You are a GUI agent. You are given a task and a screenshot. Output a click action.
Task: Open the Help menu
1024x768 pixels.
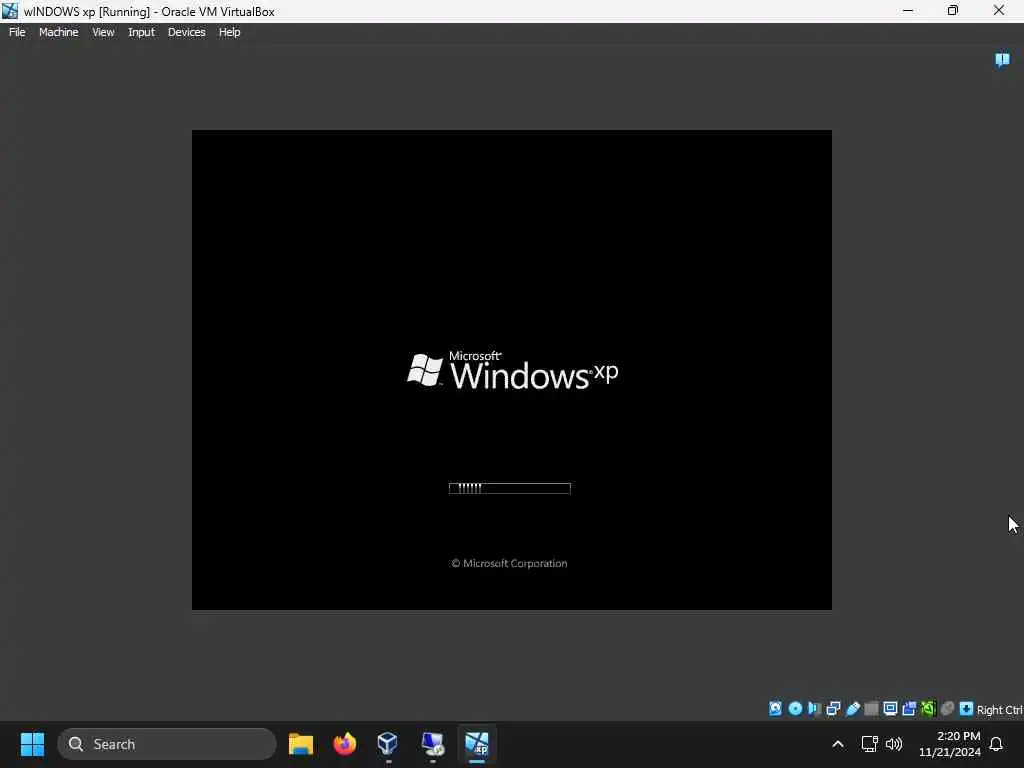[229, 32]
